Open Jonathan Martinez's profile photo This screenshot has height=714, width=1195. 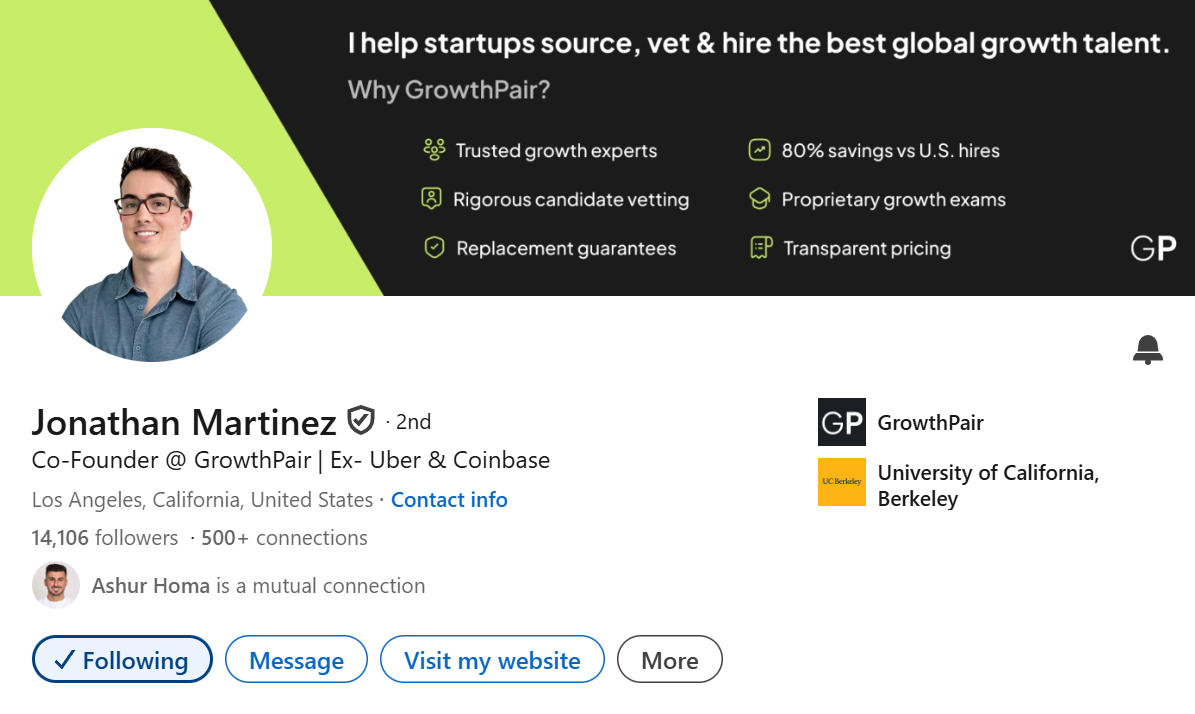153,245
